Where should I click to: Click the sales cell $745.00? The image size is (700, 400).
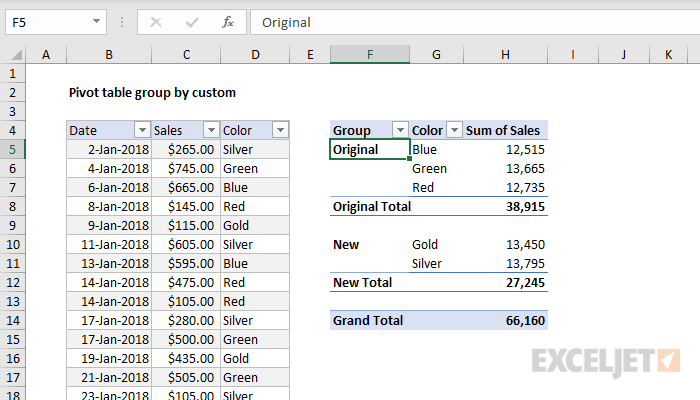[186, 168]
